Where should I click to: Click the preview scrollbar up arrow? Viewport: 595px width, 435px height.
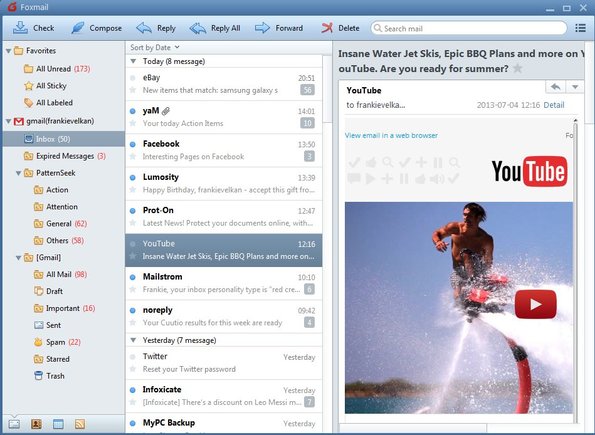coord(576,120)
